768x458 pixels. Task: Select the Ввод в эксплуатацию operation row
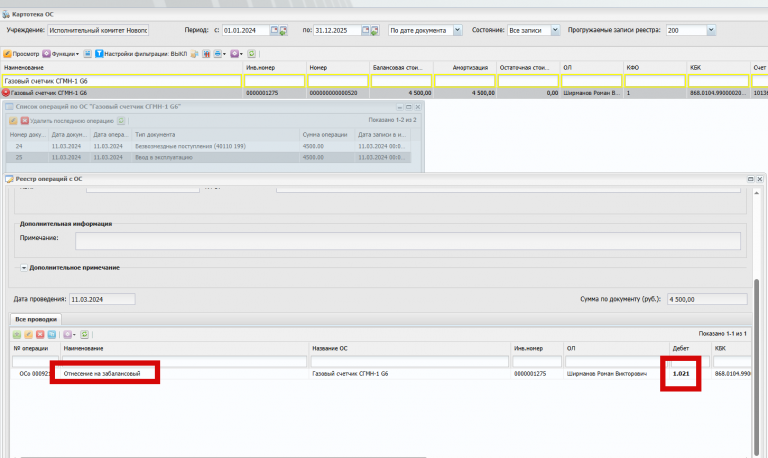(208, 157)
